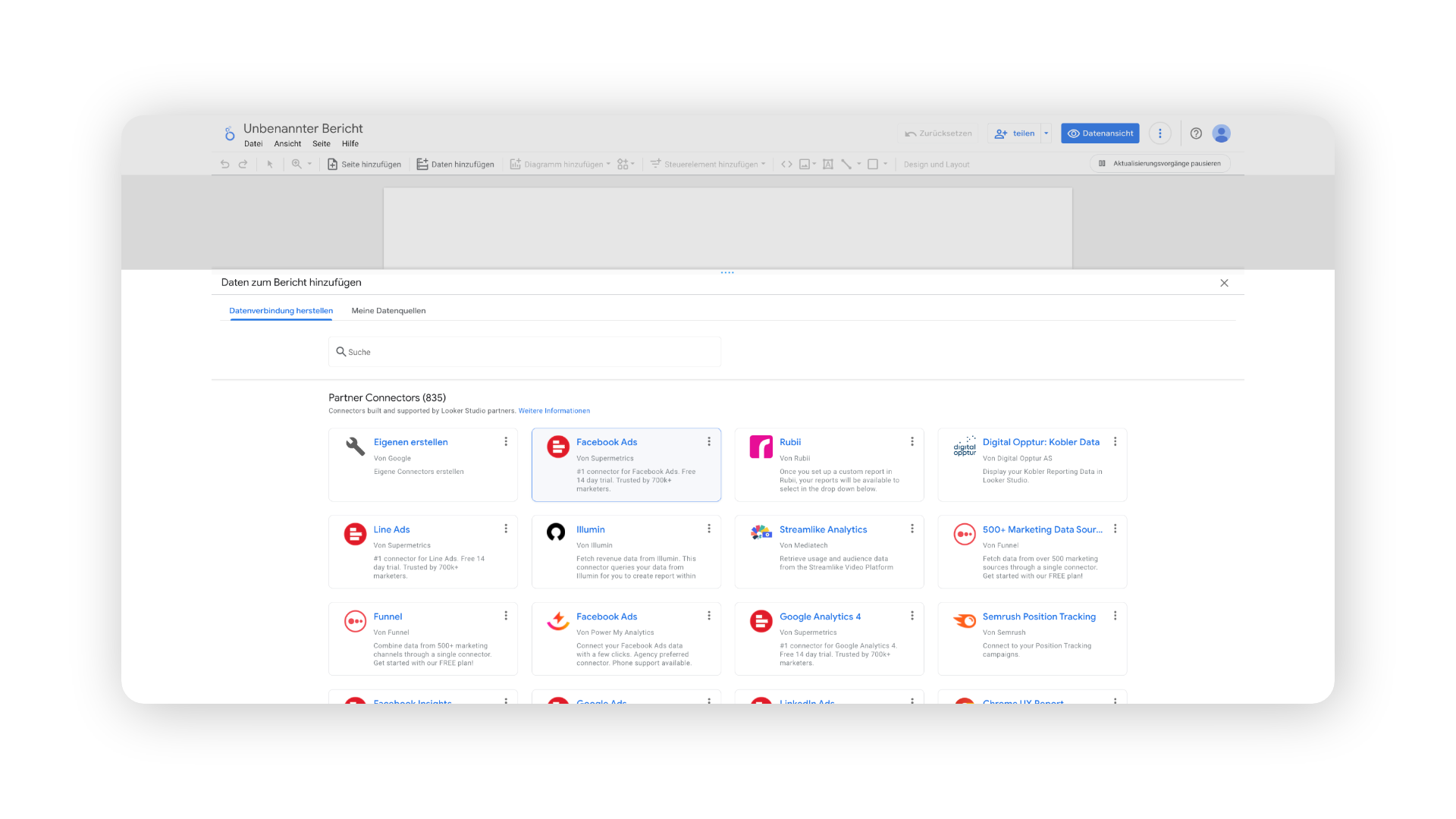Open options for Illumin connector
This screenshot has height=819, width=1456.
(709, 529)
